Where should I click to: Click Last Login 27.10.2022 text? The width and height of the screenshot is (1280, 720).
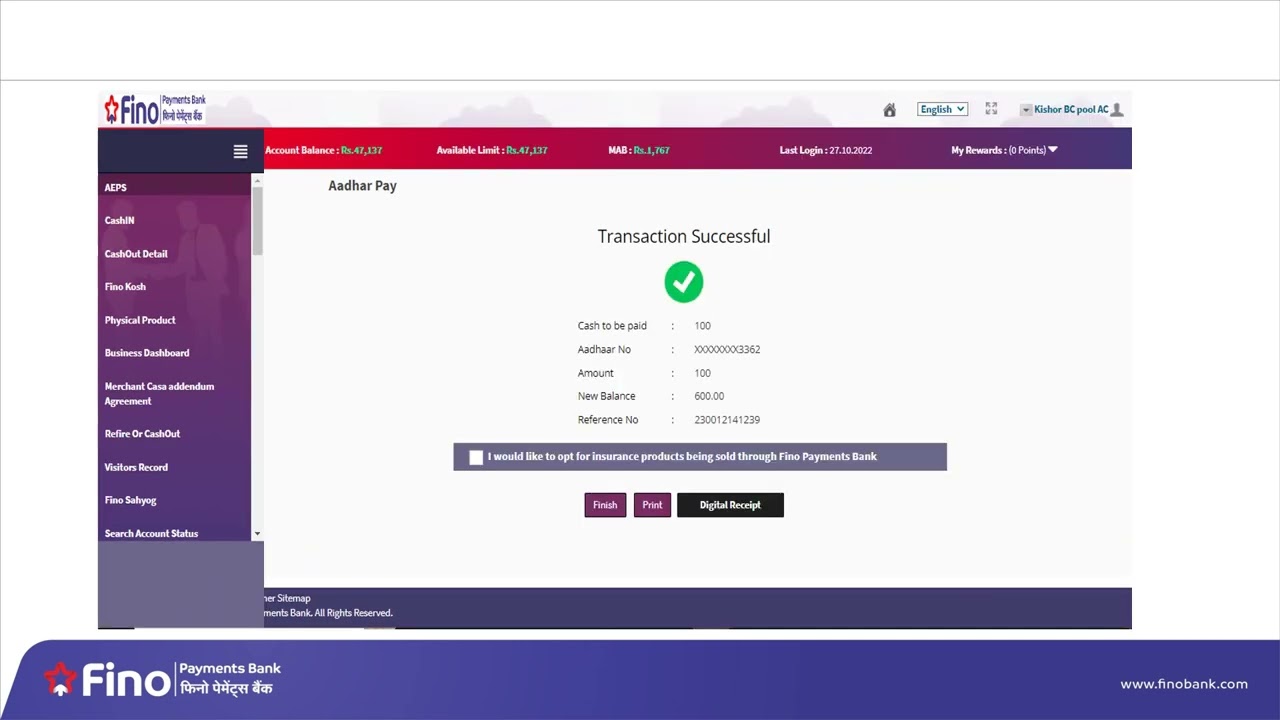826,150
